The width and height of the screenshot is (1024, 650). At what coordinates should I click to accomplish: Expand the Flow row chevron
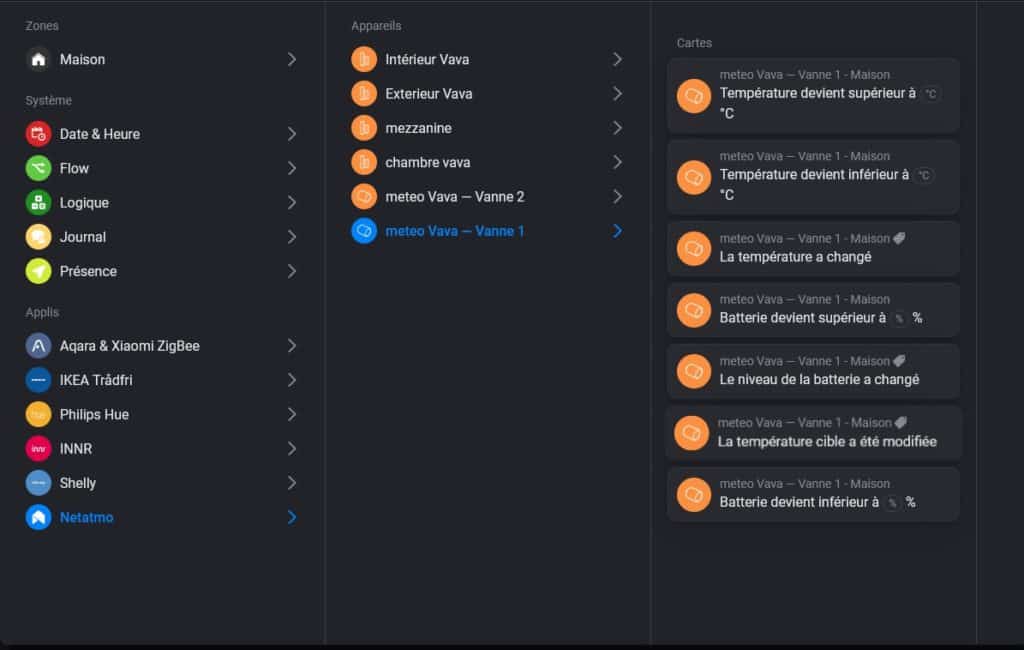[292, 169]
